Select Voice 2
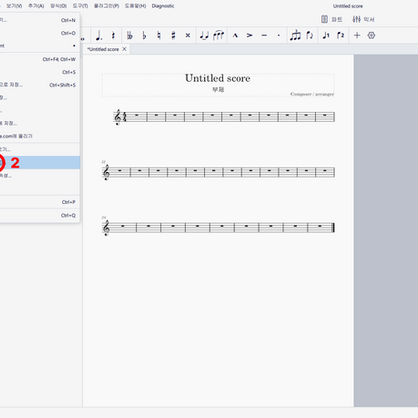418x418 pixels. click(340, 35)
